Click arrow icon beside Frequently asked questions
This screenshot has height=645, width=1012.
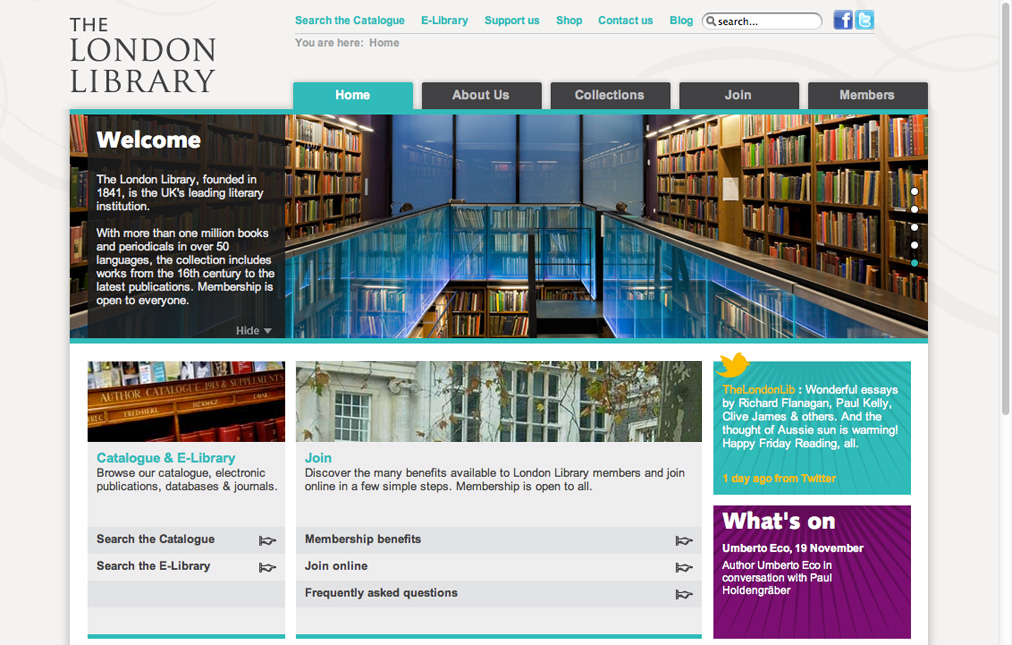(x=684, y=594)
